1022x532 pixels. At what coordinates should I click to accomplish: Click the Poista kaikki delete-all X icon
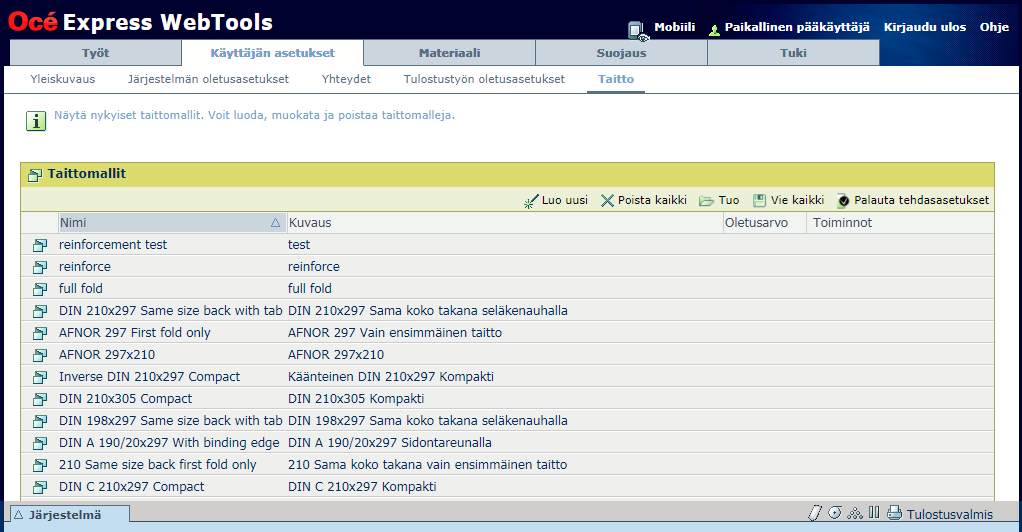tap(607, 201)
